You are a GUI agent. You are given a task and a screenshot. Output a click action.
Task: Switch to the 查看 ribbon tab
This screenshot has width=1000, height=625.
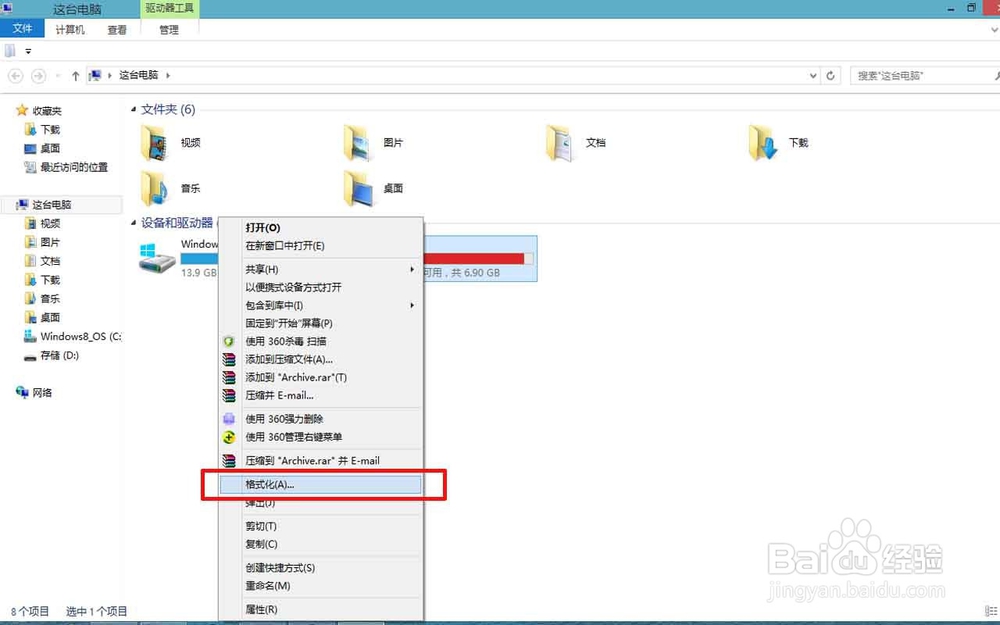(117, 29)
